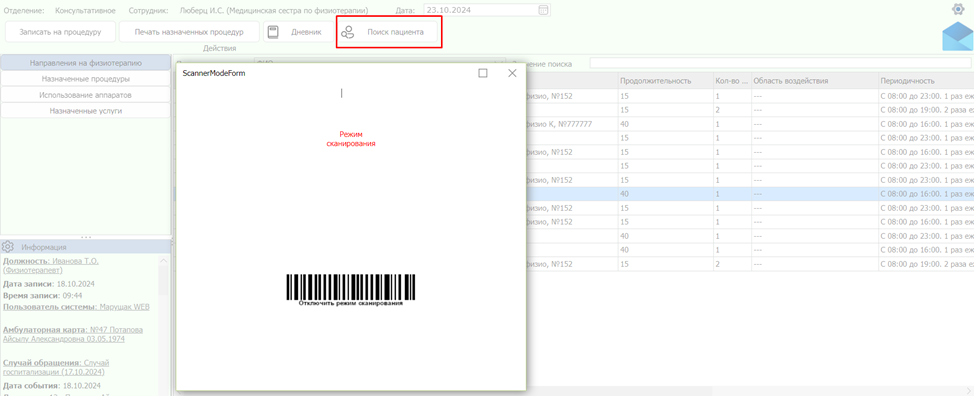974x396 pixels.
Task: Open Амбулаторная карта №47 Потапова link
Action: pos(73,334)
